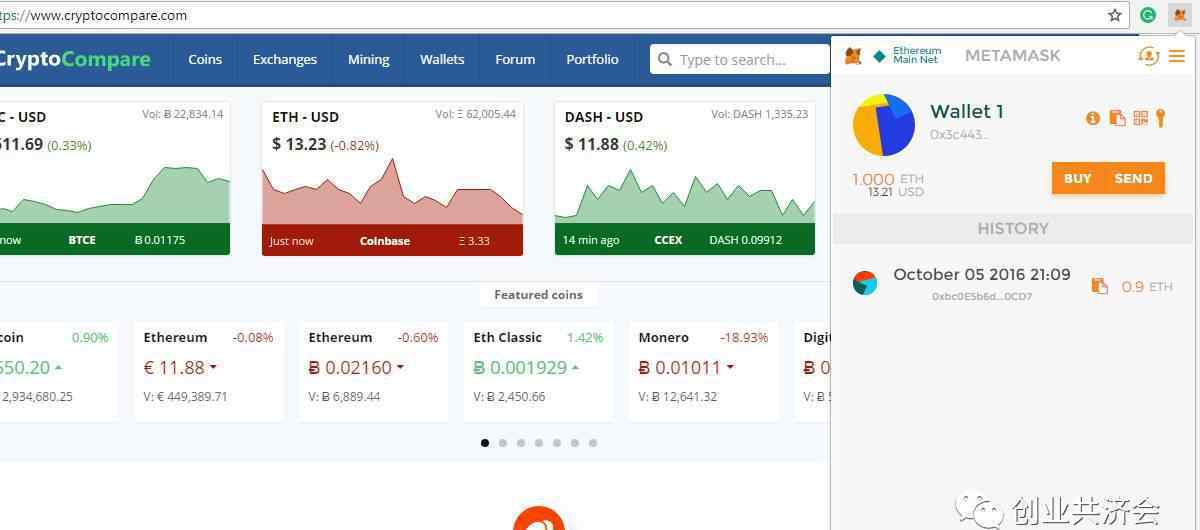
Task: Open the MetaMask hamburger menu
Action: point(1176,56)
